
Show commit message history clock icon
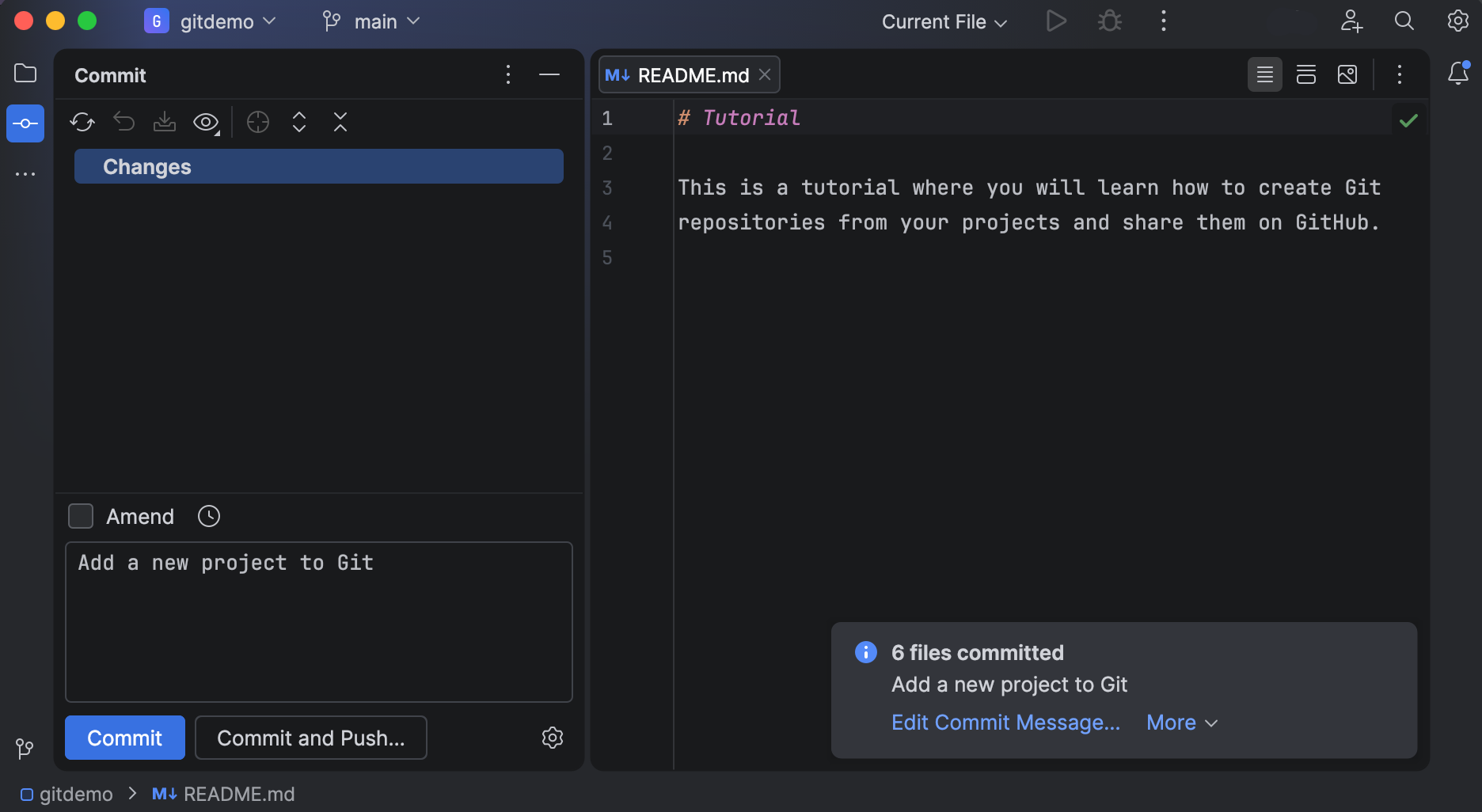pos(209,516)
